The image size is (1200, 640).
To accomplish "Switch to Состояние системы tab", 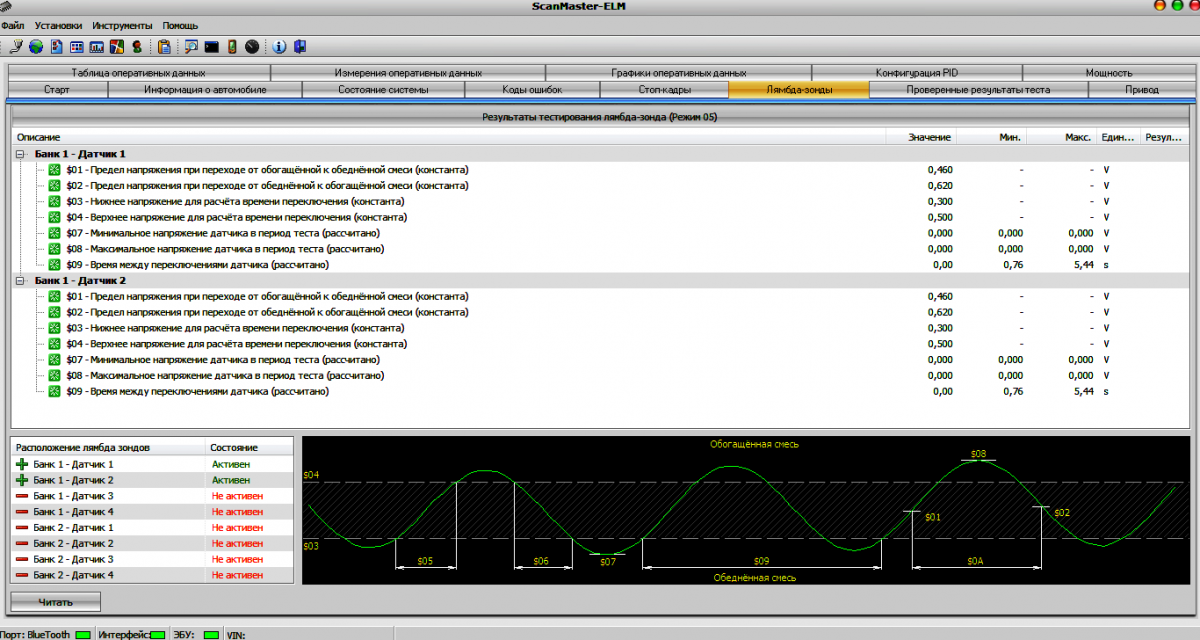I will (x=383, y=90).
